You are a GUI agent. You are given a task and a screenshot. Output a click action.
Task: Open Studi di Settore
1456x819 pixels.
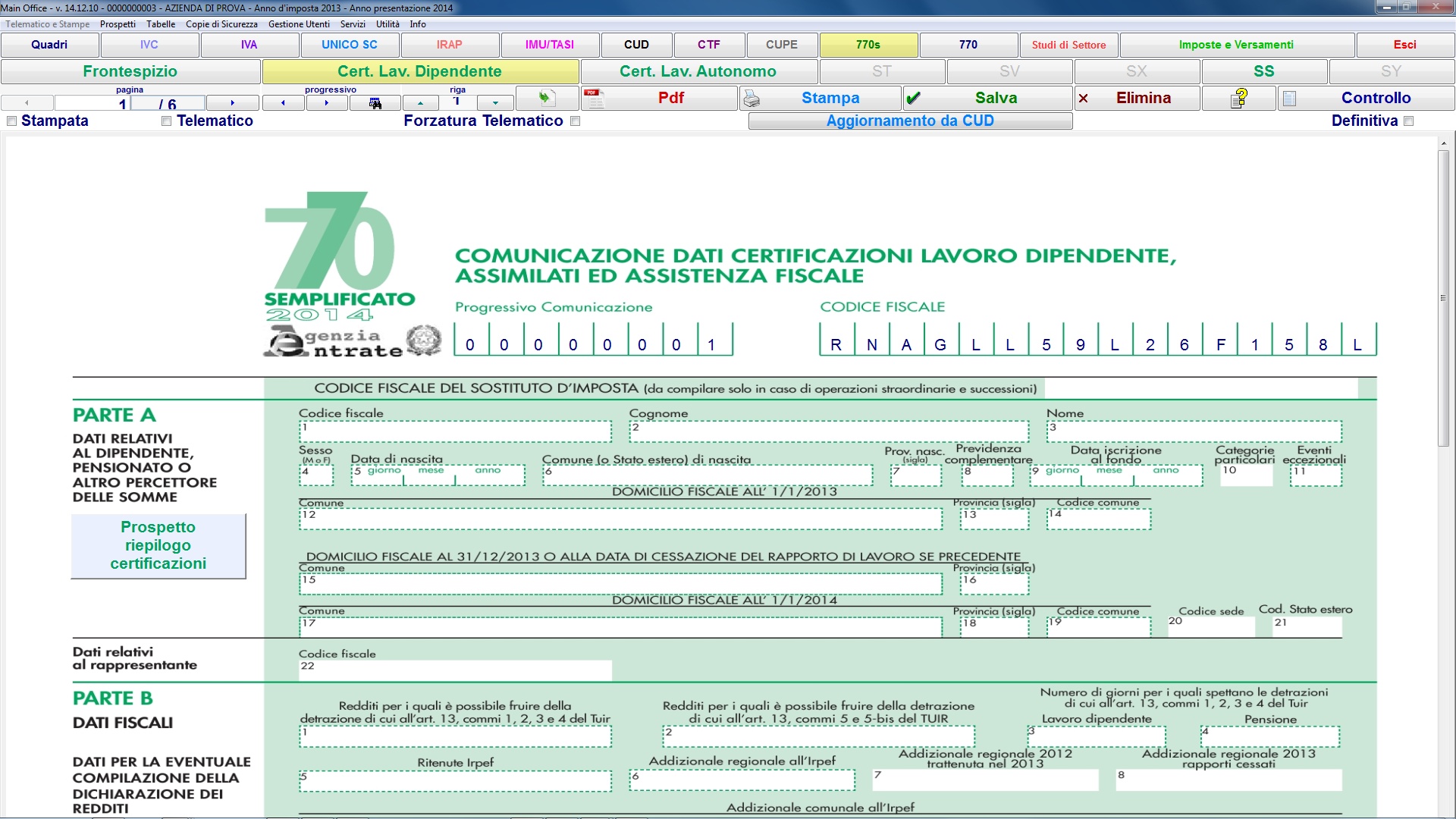(1068, 45)
